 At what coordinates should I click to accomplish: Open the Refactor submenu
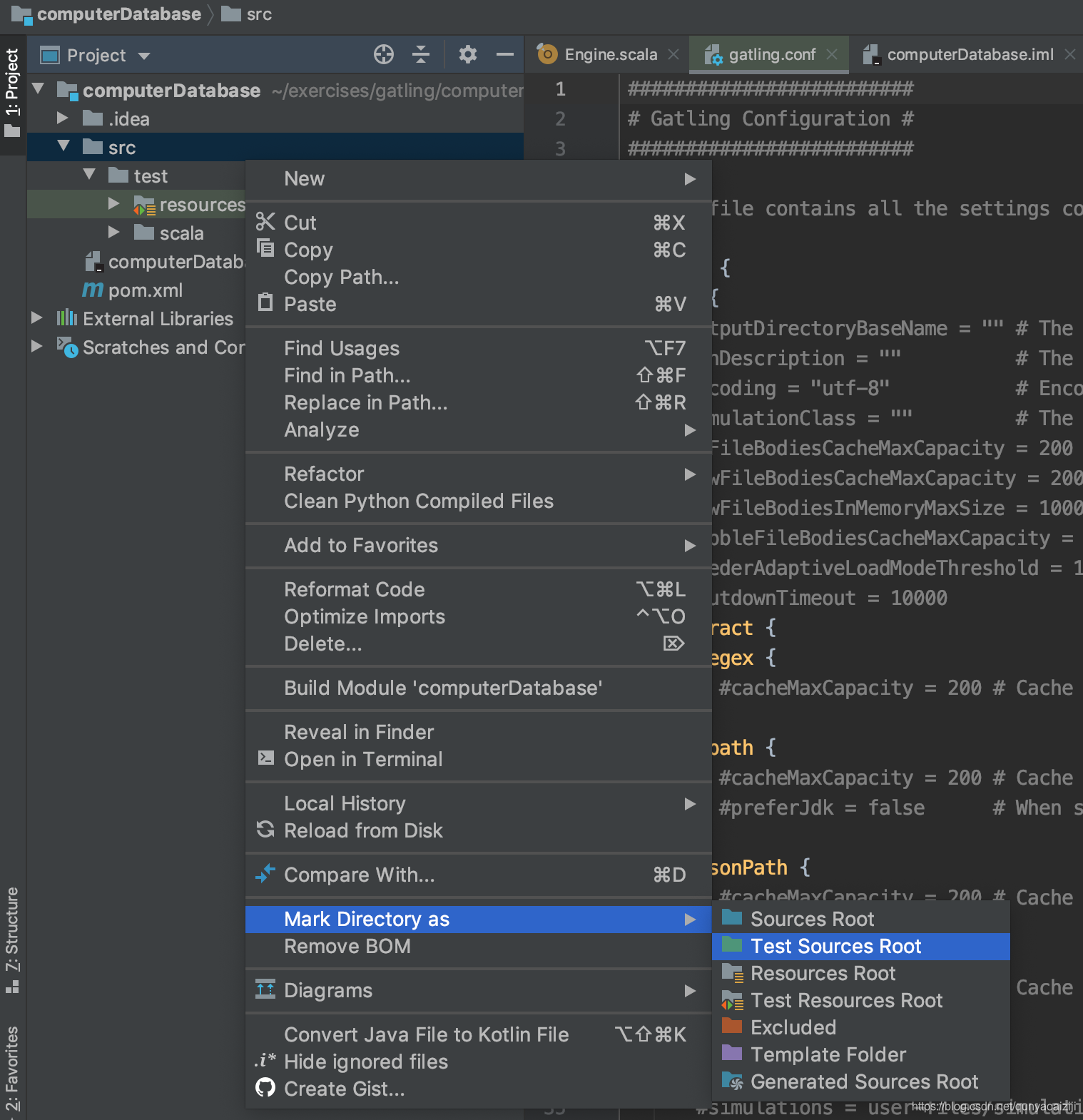[x=479, y=474]
